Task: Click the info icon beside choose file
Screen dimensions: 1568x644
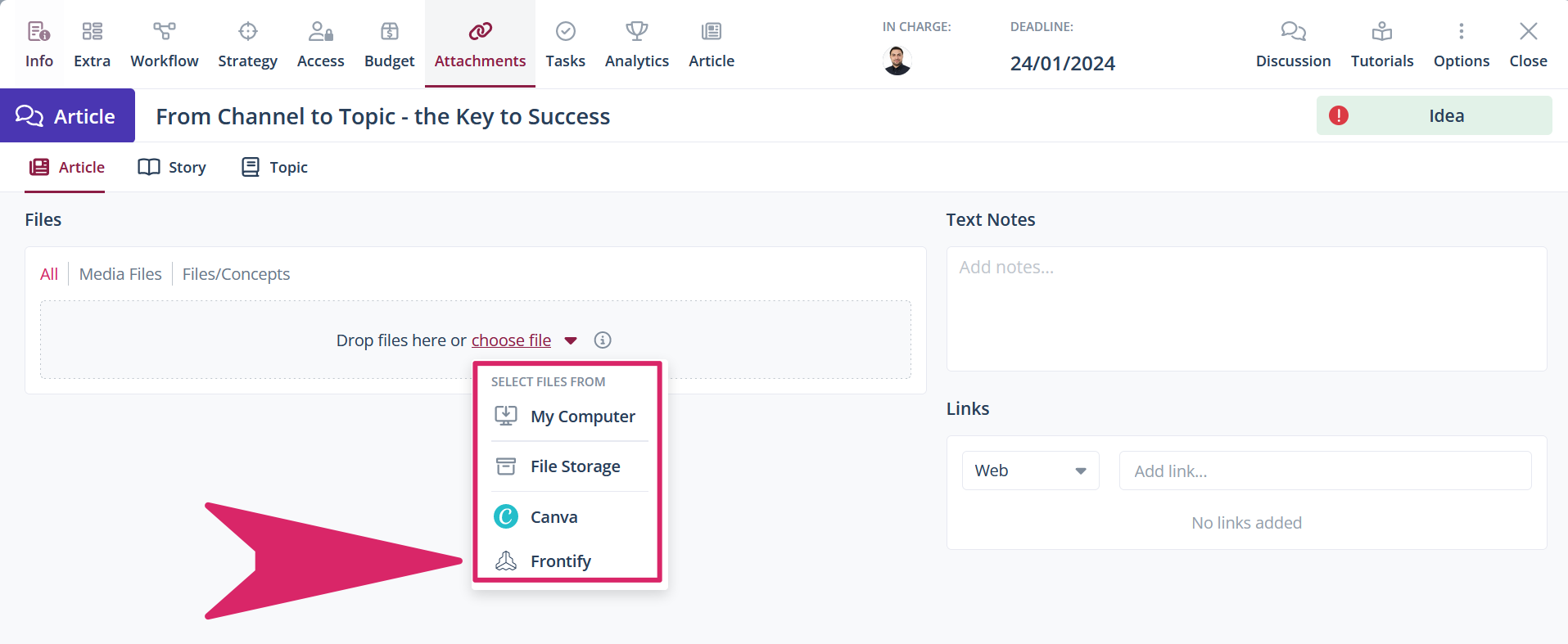Action: 603,340
